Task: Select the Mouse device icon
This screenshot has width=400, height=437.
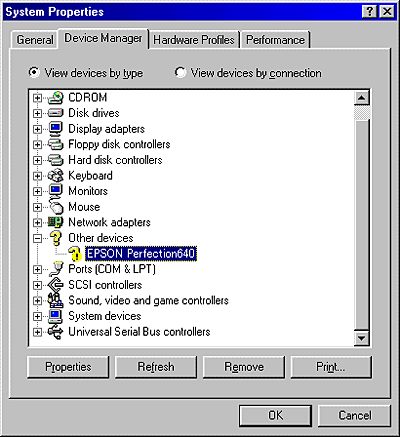Action: click(56, 206)
